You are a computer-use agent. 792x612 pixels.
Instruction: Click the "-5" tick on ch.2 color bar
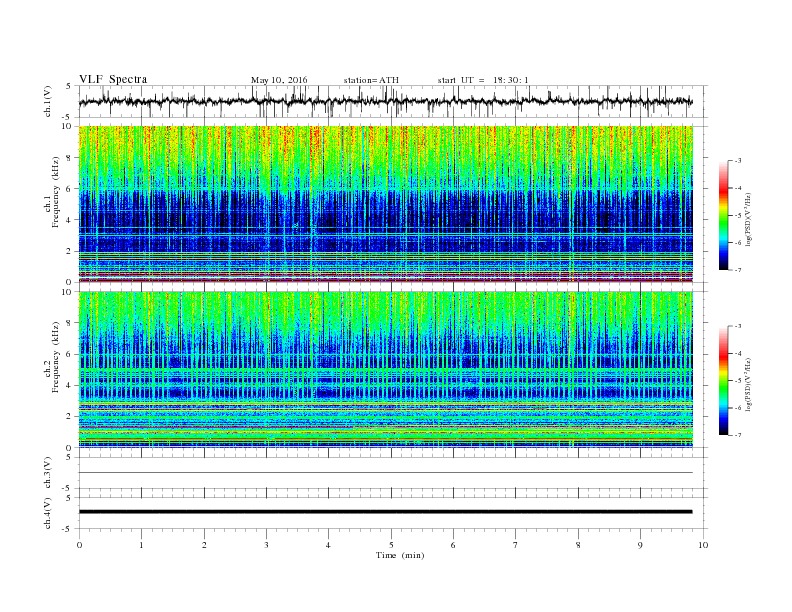[738, 381]
